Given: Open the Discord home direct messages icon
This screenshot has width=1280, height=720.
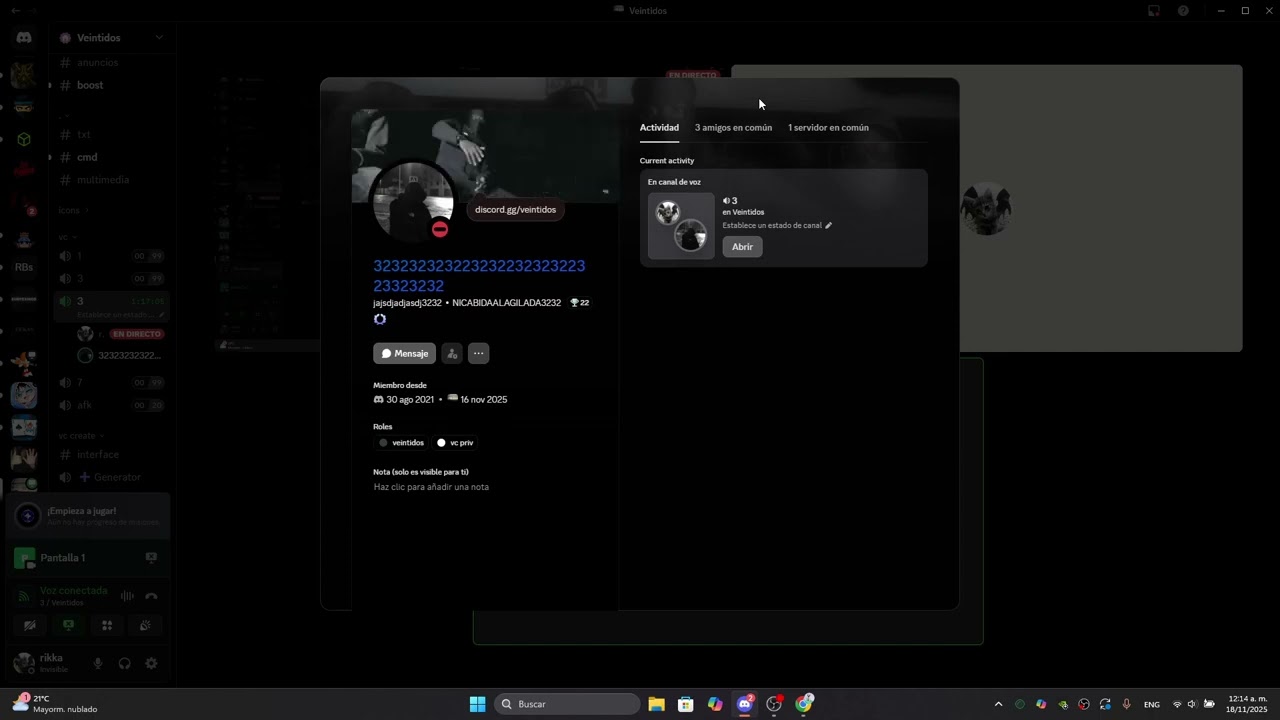Looking at the screenshot, I should coord(24,38).
